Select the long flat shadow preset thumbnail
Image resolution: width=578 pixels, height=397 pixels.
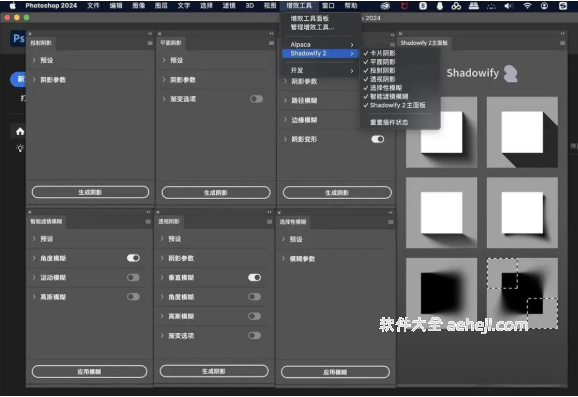[522, 132]
